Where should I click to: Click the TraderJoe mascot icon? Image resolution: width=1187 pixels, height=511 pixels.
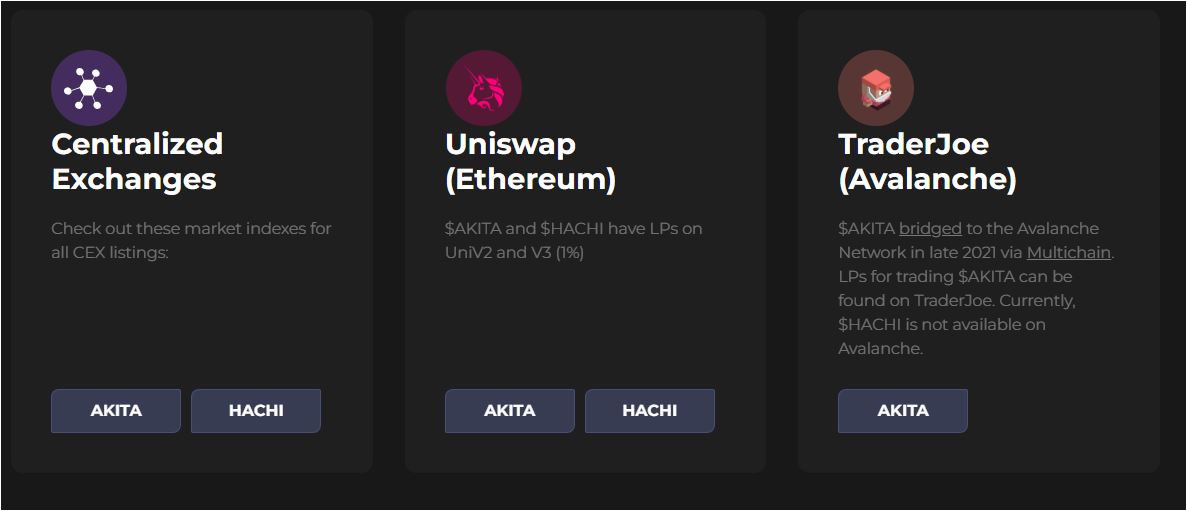point(876,88)
